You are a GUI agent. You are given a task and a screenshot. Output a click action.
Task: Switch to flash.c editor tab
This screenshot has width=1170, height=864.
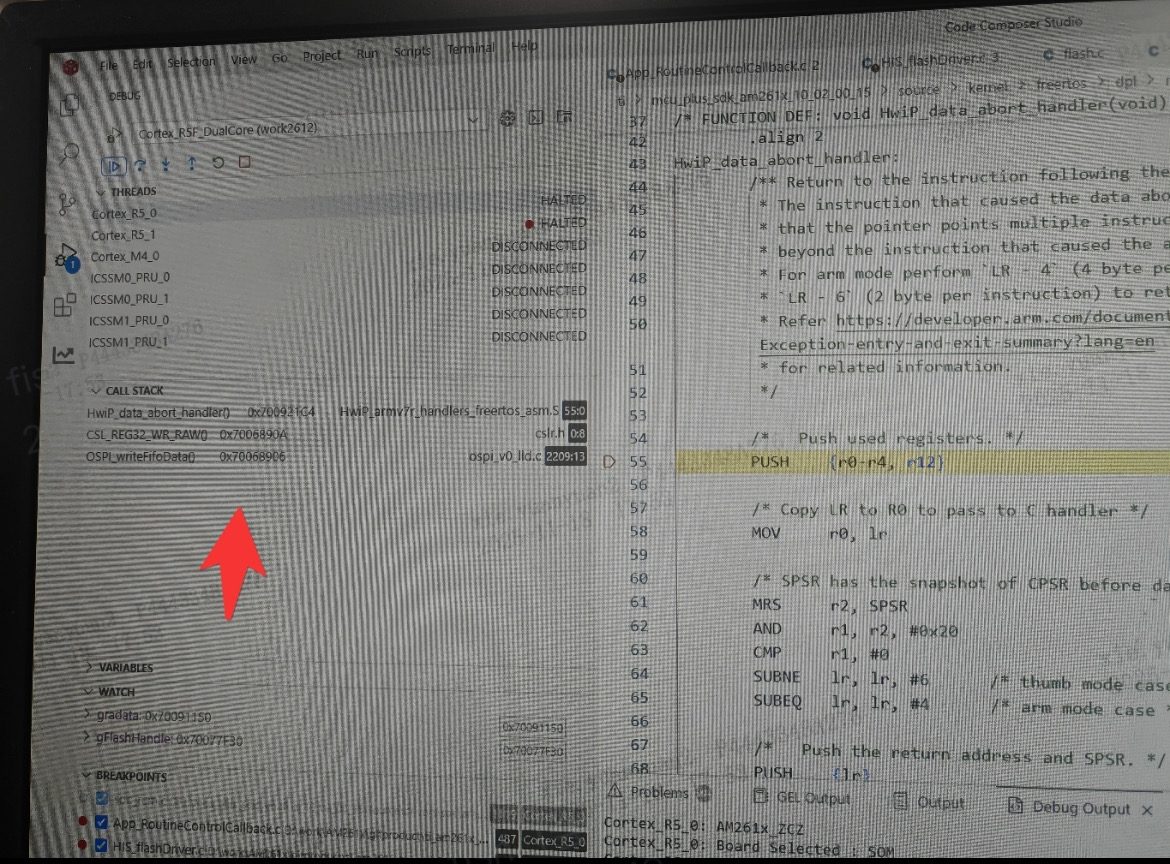pyautogui.click(x=1074, y=54)
